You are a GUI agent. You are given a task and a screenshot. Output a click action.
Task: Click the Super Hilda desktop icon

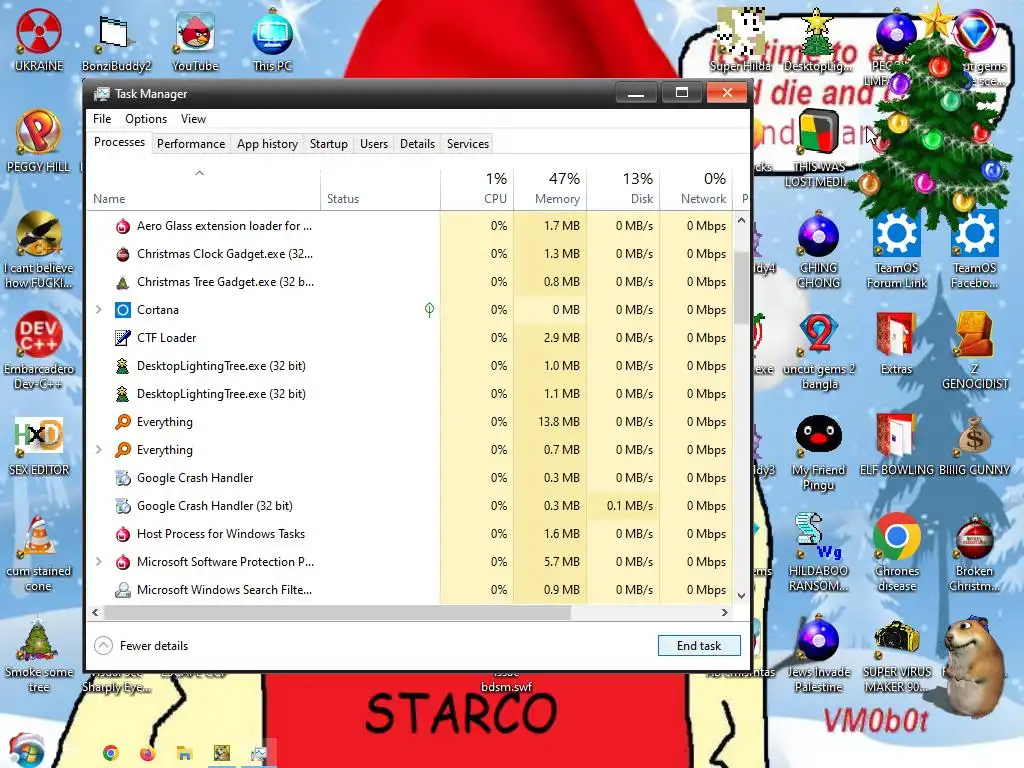[x=741, y=40]
